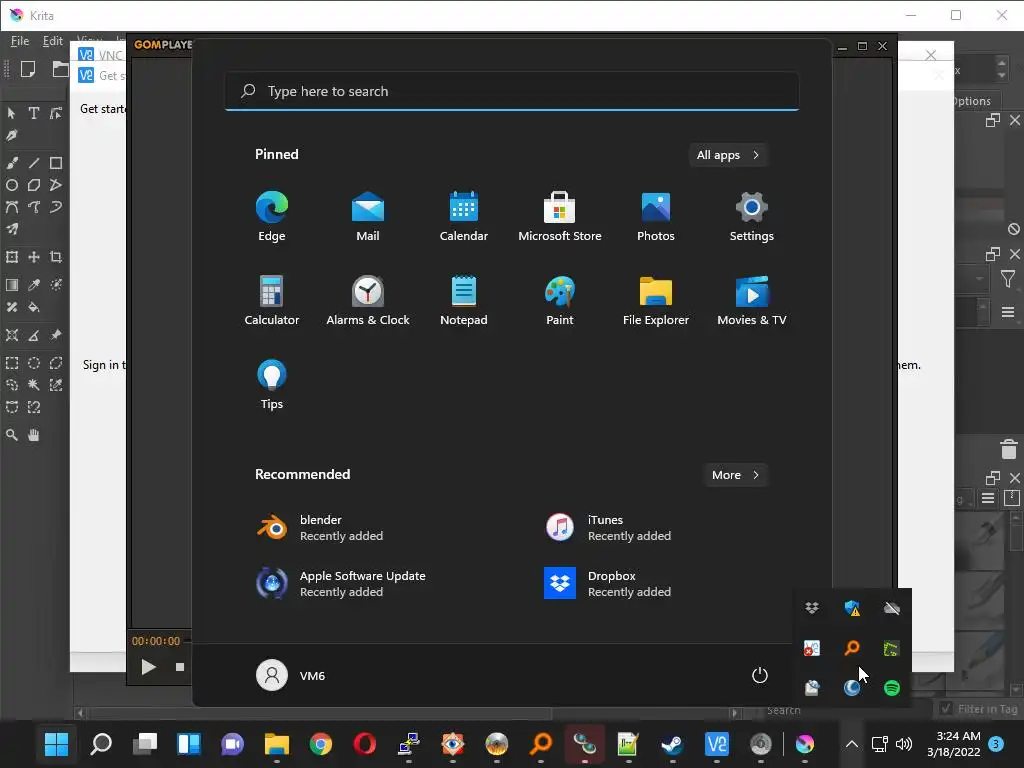Click the Windows Start button
Viewport: 1024px width, 768px height.
click(x=56, y=744)
